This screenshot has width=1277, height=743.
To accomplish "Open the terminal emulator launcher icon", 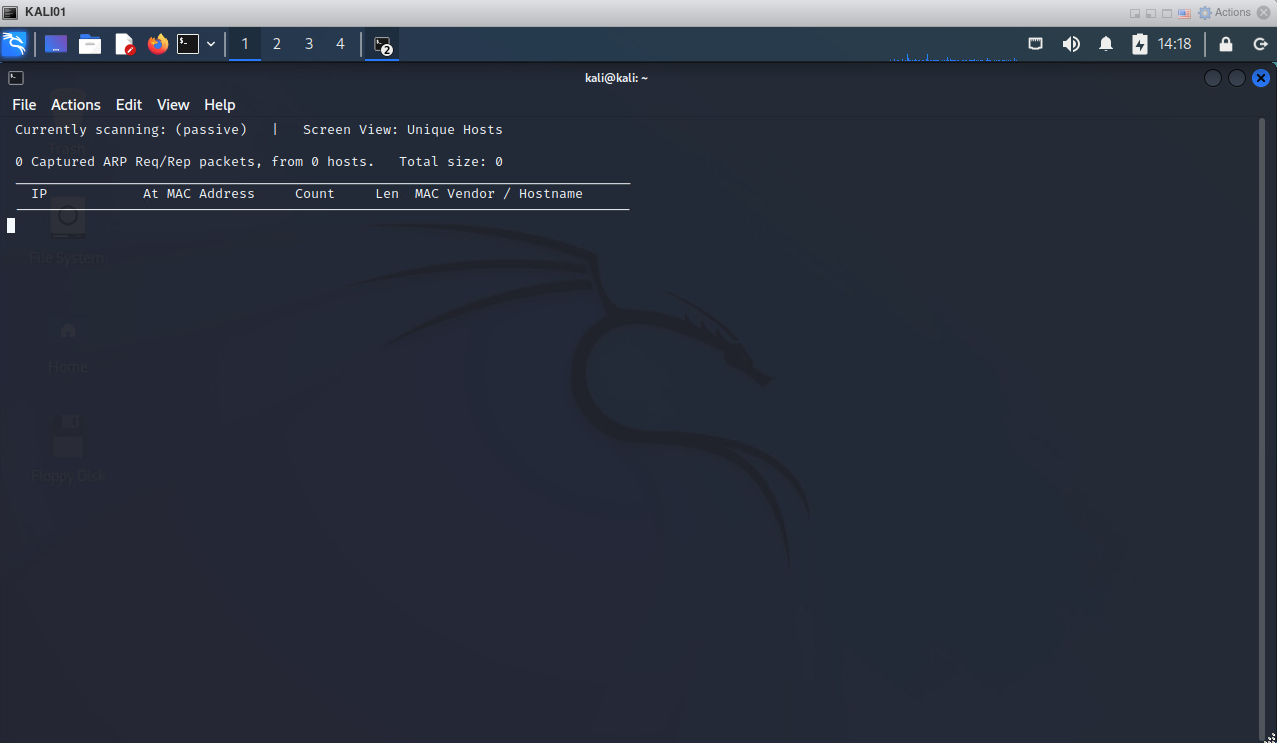I will coord(188,44).
